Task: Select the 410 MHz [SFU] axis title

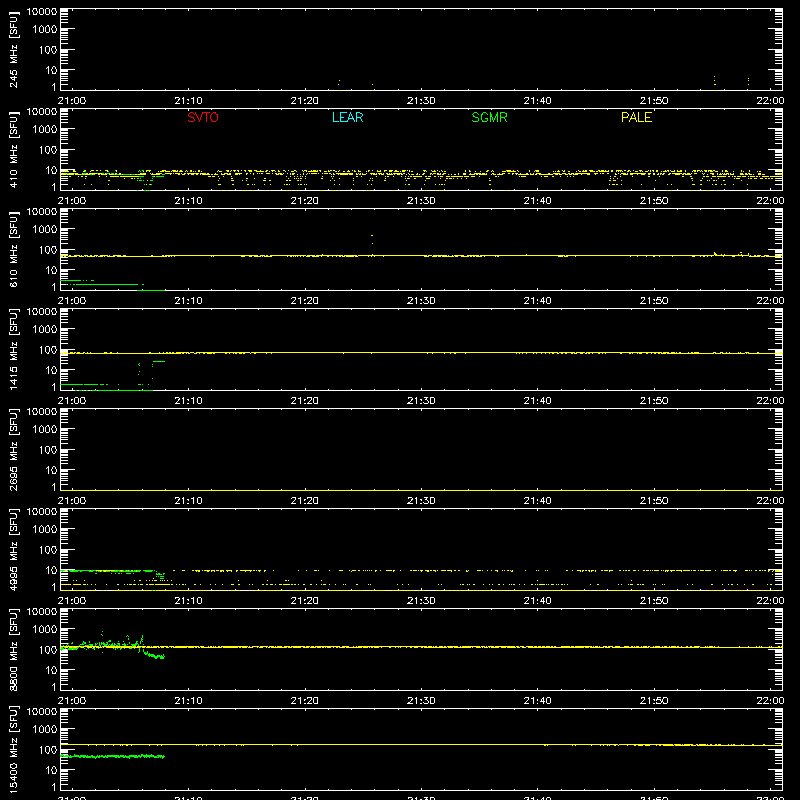Action: [x=14, y=149]
